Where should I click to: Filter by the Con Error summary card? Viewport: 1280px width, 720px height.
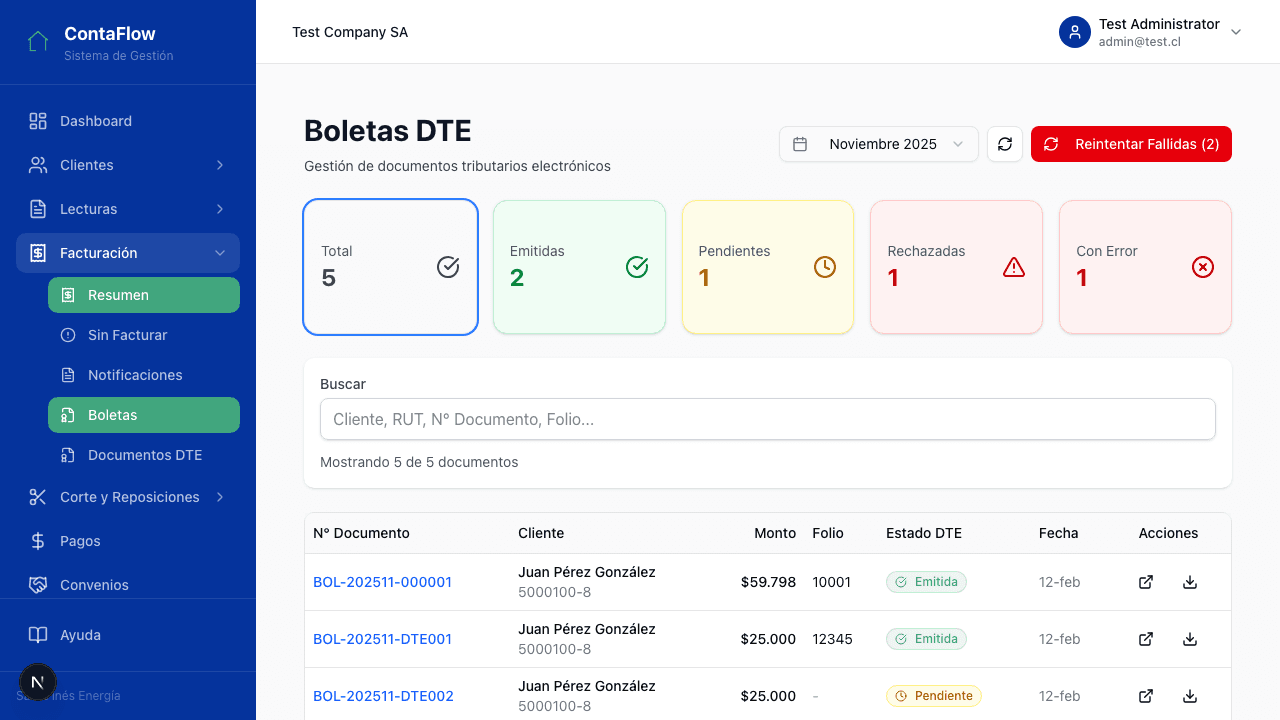1145,267
